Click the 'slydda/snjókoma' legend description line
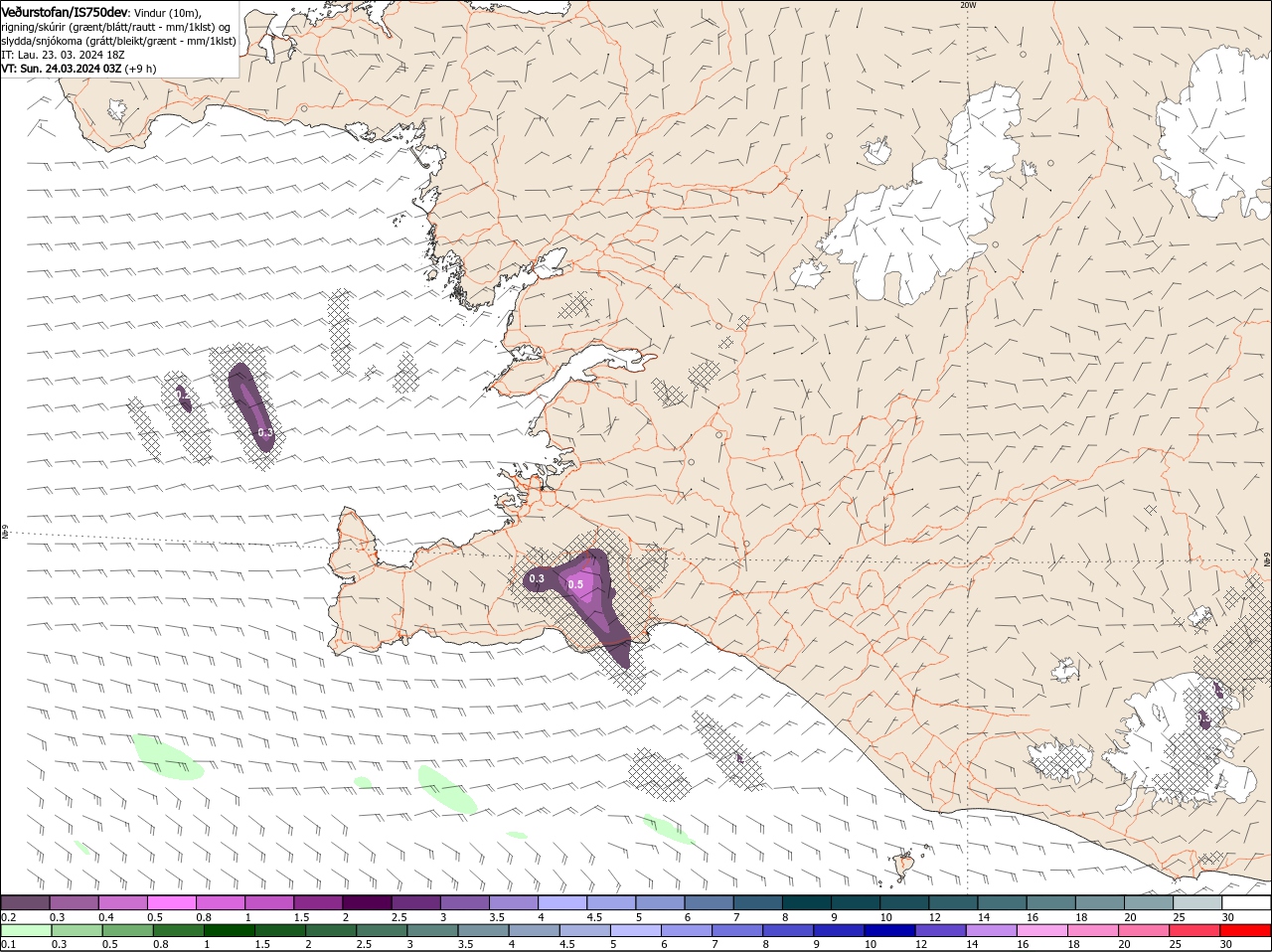 pos(118,41)
